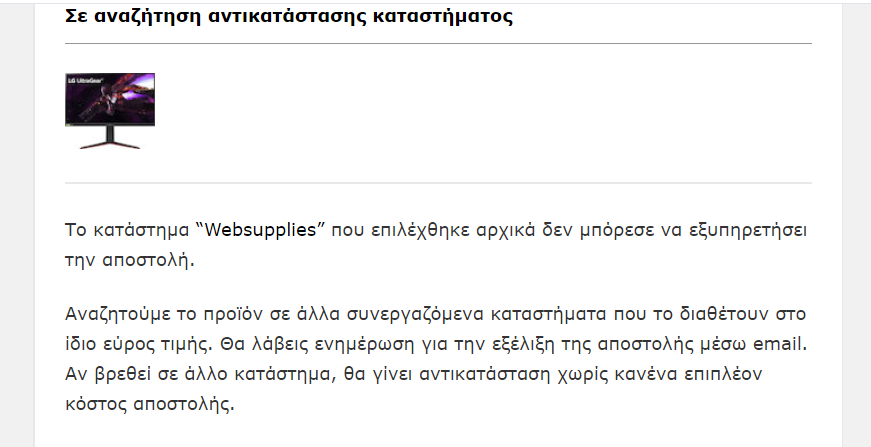Open the LG UltraGear monitor thumbnail
The height and width of the screenshot is (447, 871).
110,111
